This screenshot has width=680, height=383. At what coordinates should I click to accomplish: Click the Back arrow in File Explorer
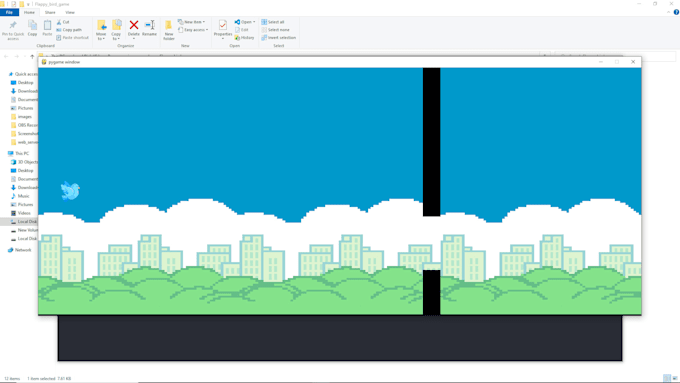(x=6, y=56)
